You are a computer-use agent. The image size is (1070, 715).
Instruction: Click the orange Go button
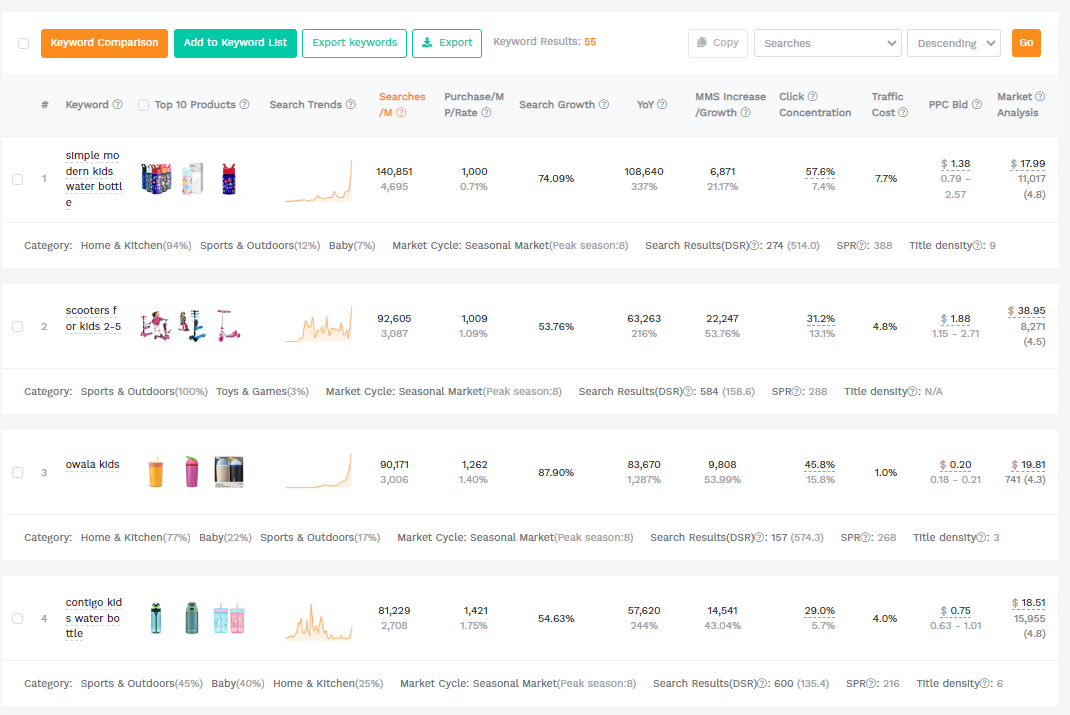coord(1026,43)
